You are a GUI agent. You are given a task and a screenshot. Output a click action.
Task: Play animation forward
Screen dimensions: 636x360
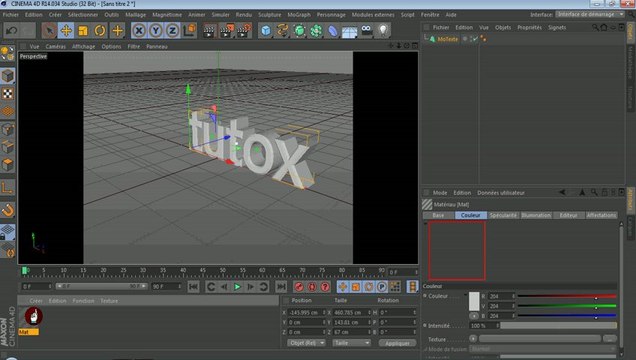(x=237, y=287)
